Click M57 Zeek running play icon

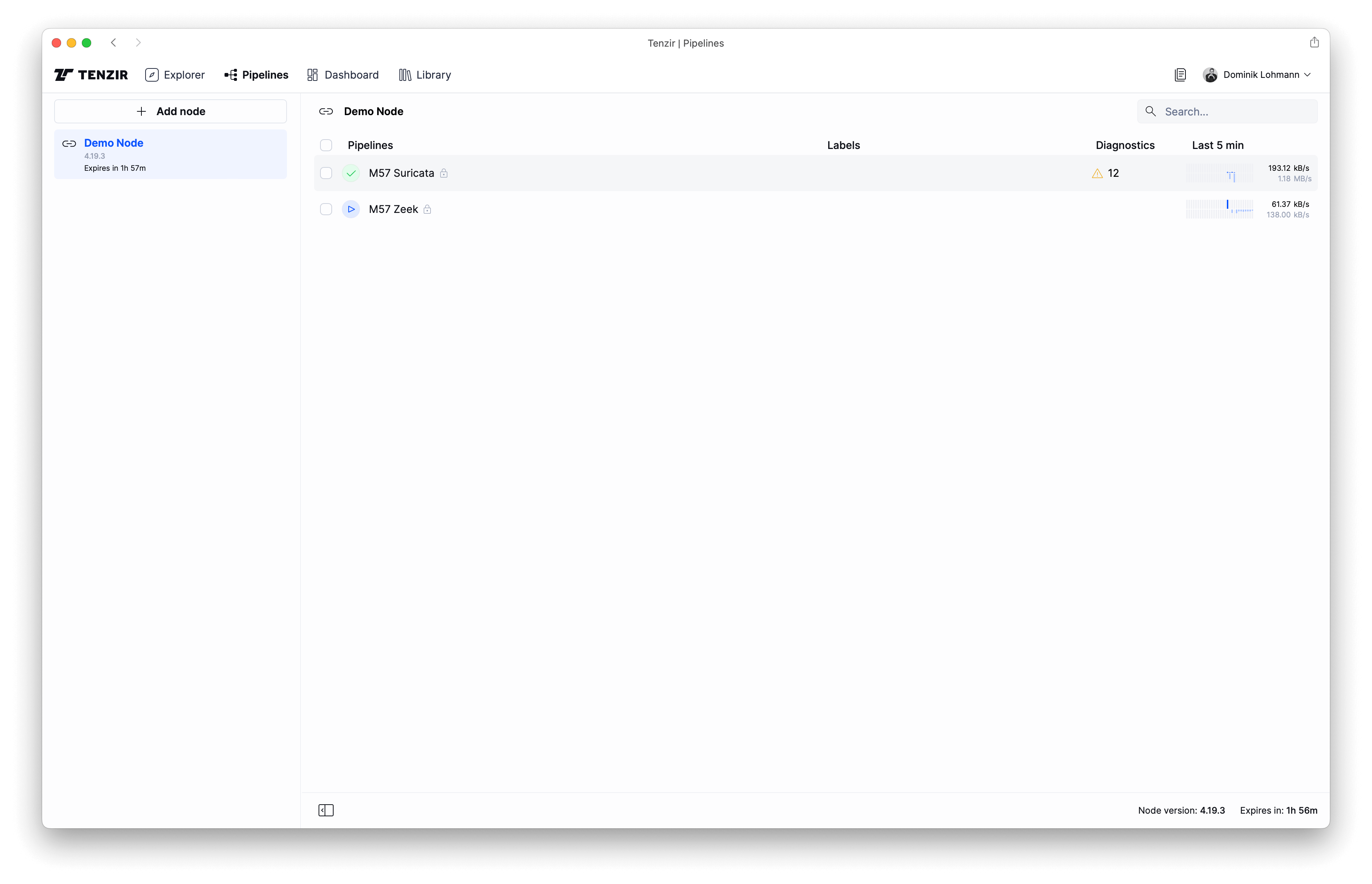pos(351,210)
